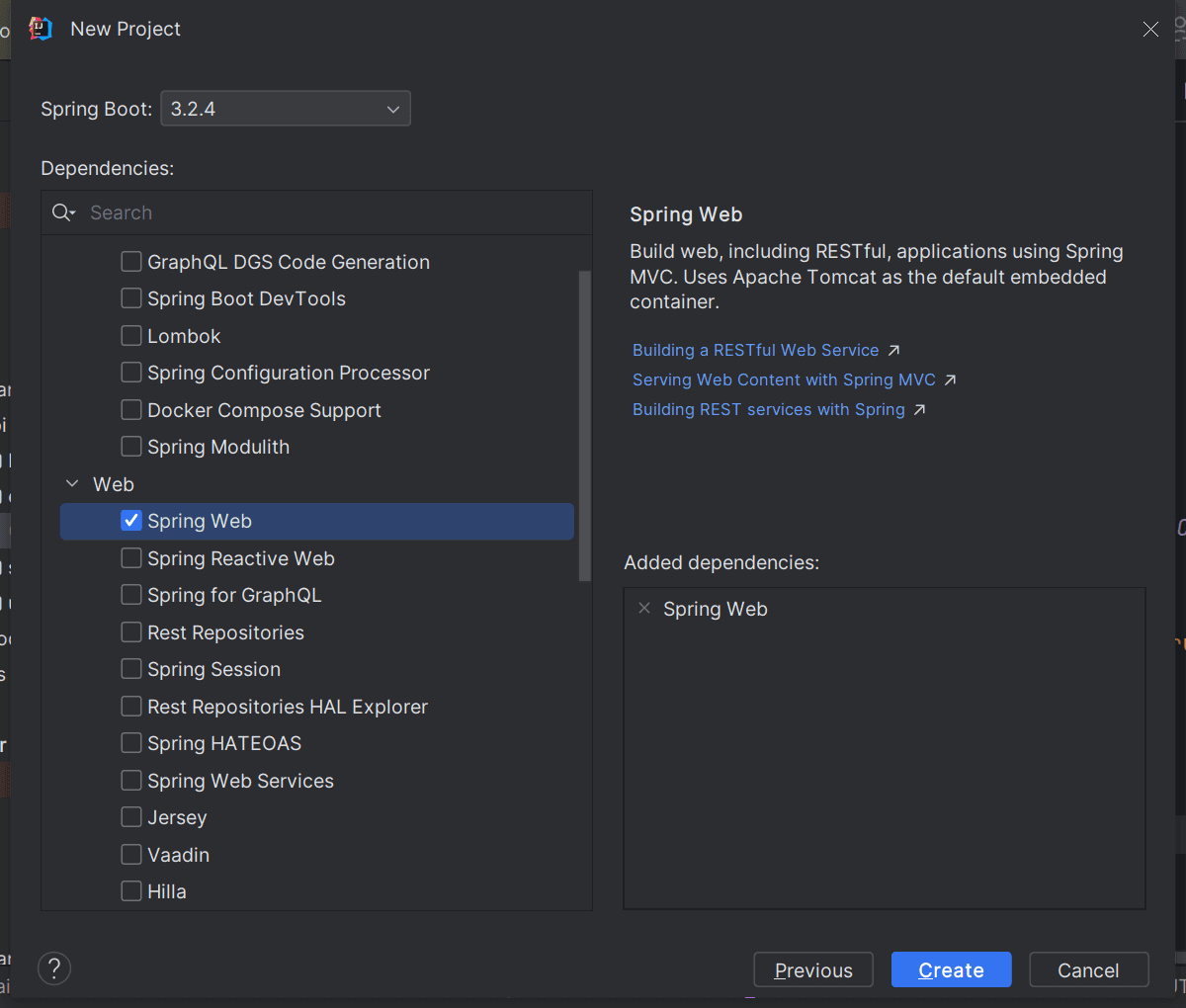Viewport: 1186px width, 1008px height.
Task: Open Building a RESTful Web Service link
Action: (x=756, y=350)
